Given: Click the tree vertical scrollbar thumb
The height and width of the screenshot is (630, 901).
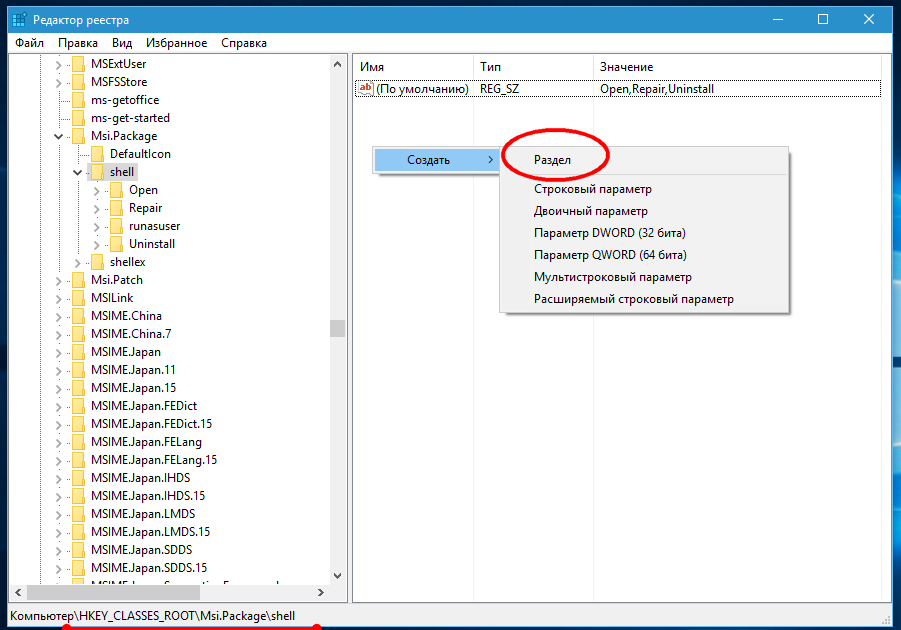Looking at the screenshot, I should click(x=337, y=328).
